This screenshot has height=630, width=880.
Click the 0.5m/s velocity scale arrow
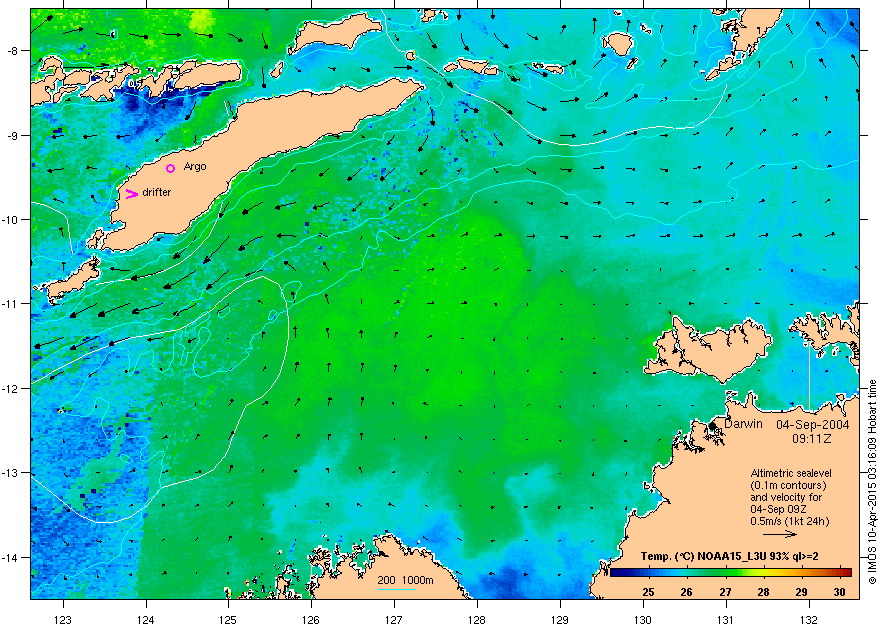tap(780, 534)
